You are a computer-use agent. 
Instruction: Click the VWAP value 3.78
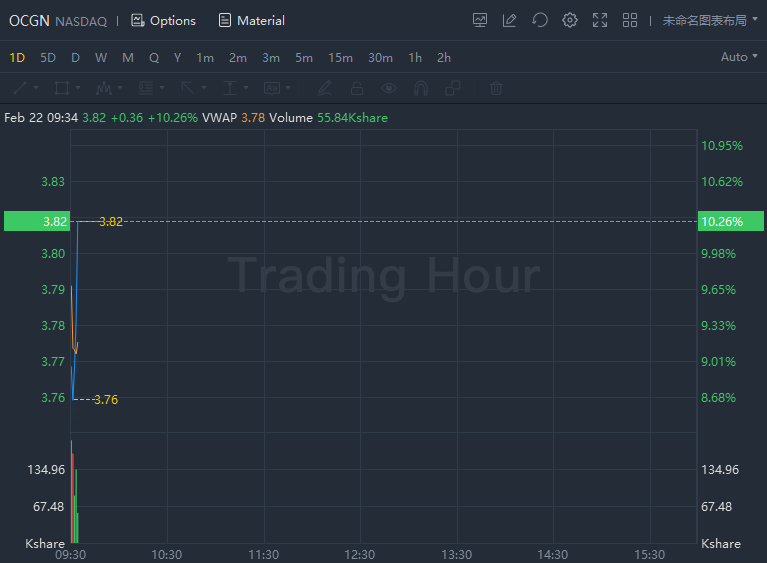[253, 118]
